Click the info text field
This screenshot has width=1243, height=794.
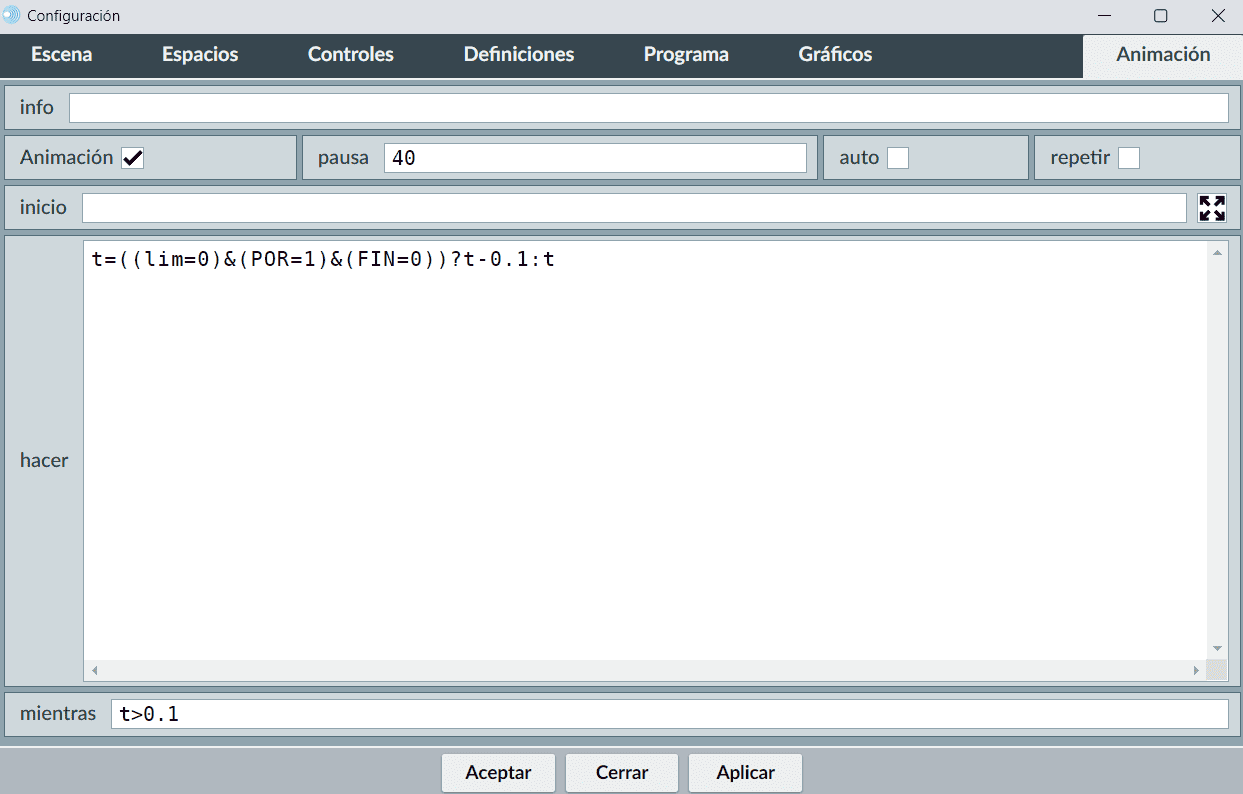[x=648, y=108]
